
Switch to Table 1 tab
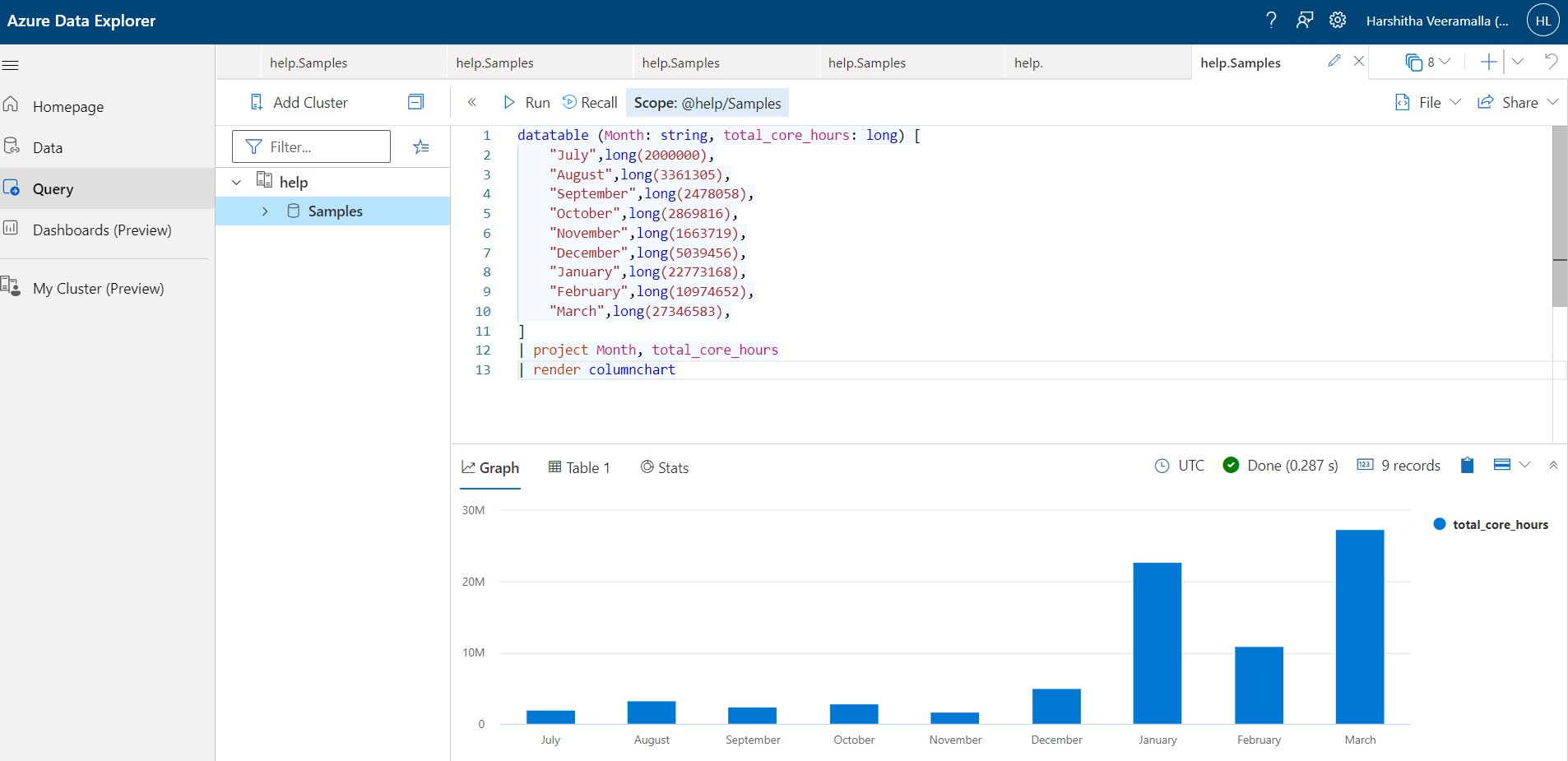579,467
